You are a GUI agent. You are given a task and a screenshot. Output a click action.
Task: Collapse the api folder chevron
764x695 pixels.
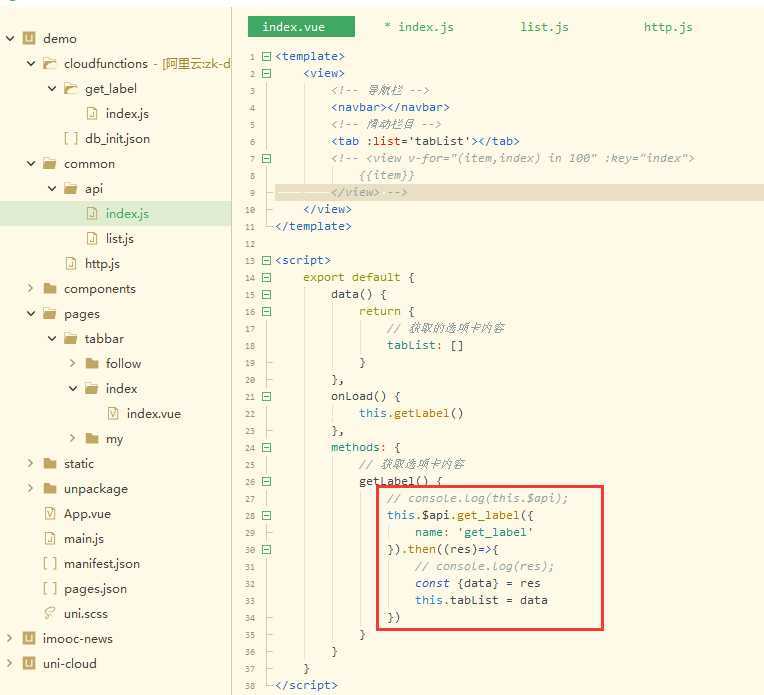[52, 188]
